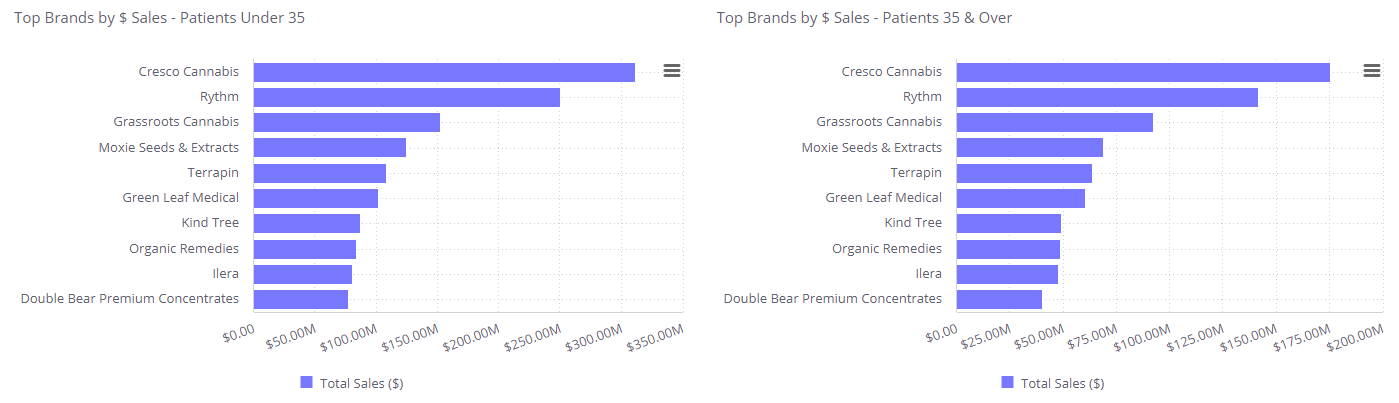Select Cresco Cannabis bar in 35 & Over chart
Viewport: 1399px width, 403px height.
click(1143, 72)
